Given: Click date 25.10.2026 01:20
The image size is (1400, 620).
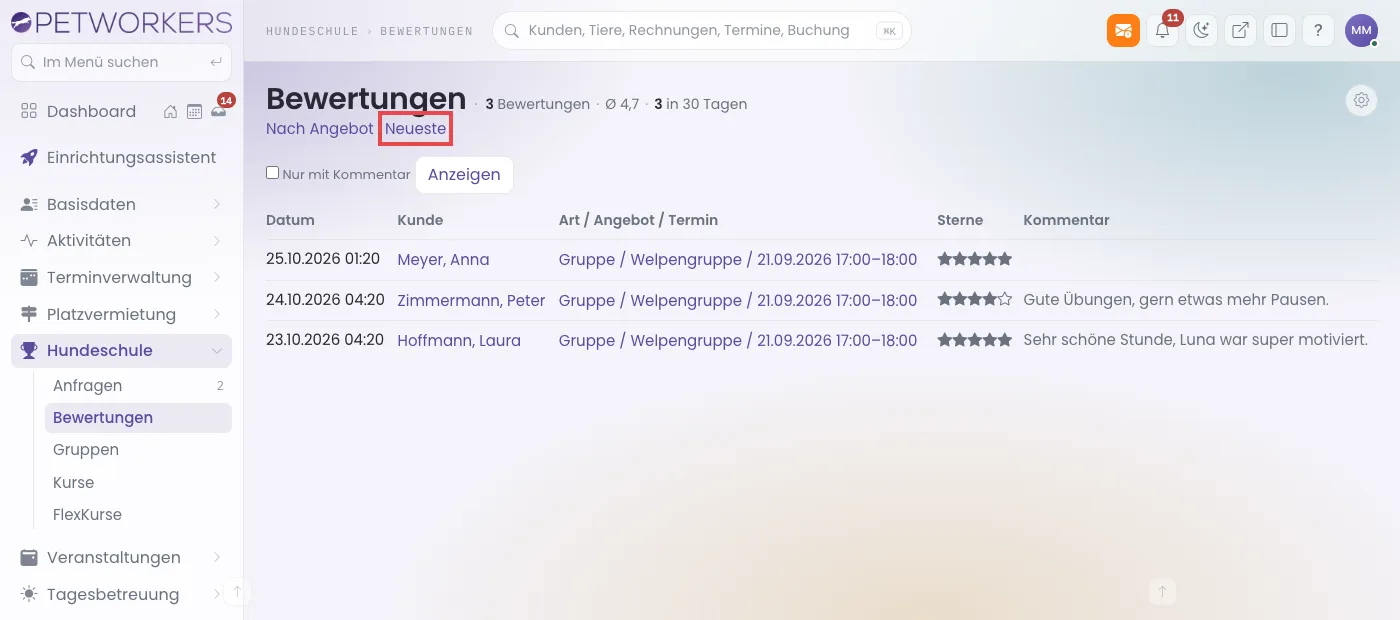Looking at the screenshot, I should [323, 259].
